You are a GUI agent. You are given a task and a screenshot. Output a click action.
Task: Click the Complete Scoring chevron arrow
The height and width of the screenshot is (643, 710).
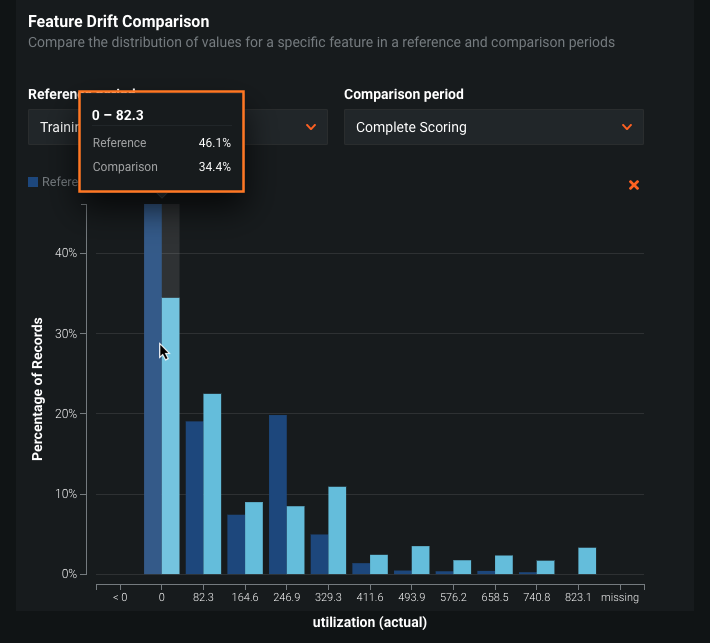(627, 127)
